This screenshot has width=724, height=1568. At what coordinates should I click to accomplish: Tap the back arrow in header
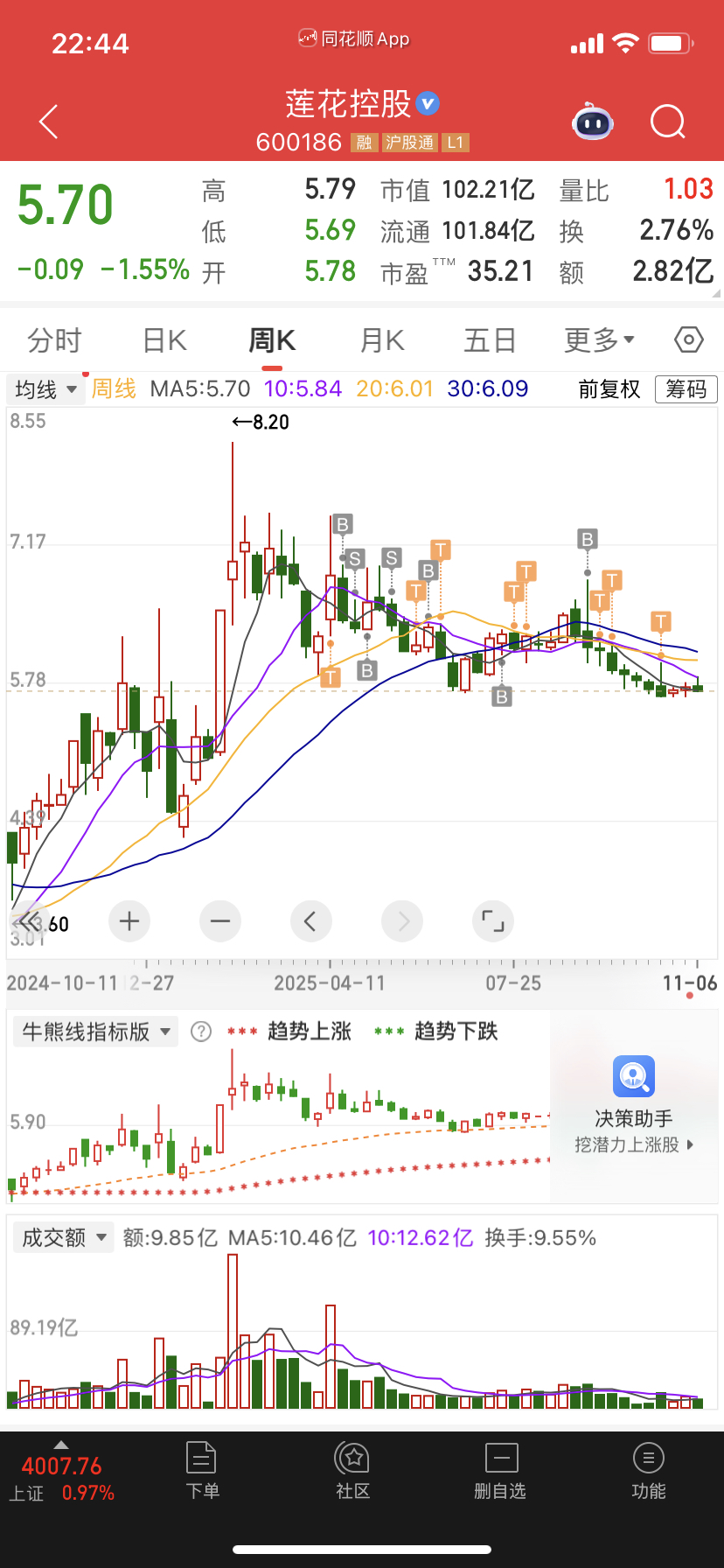(49, 122)
